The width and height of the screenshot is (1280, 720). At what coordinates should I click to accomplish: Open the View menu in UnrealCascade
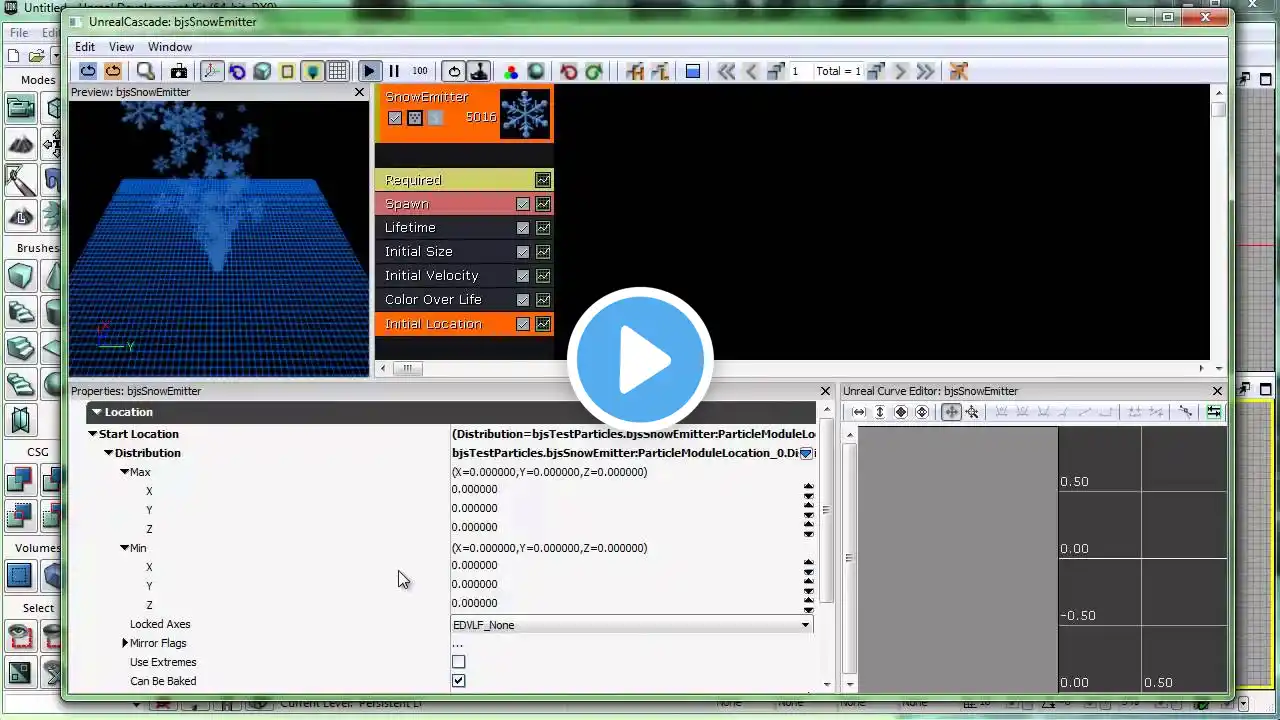click(121, 47)
